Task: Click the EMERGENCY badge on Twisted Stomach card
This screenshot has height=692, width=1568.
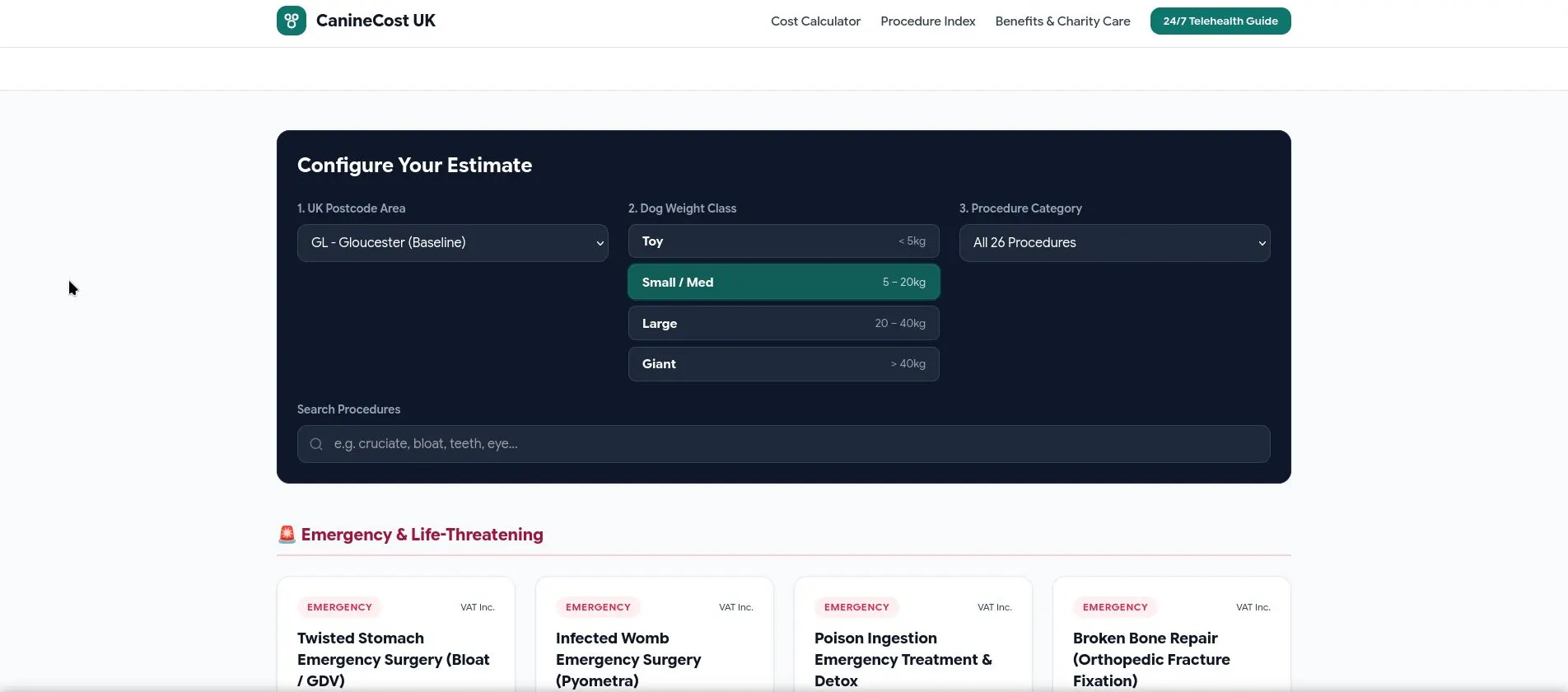Action: tap(339, 607)
